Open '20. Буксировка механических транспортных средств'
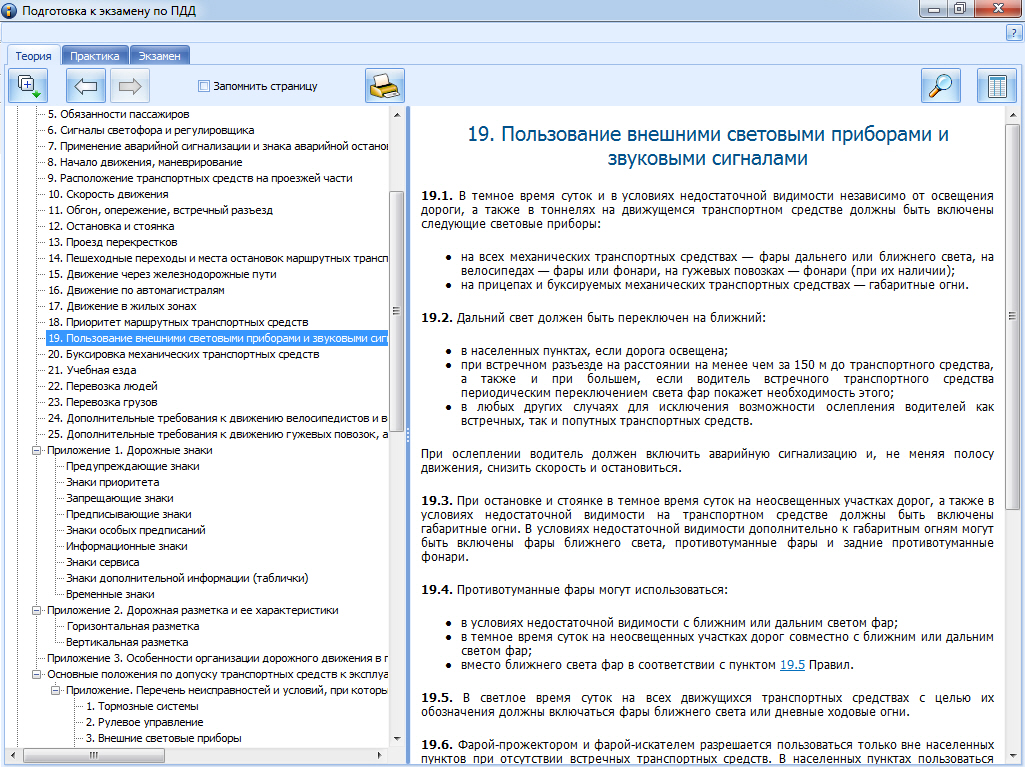Image resolution: width=1025 pixels, height=767 pixels. coord(183,354)
